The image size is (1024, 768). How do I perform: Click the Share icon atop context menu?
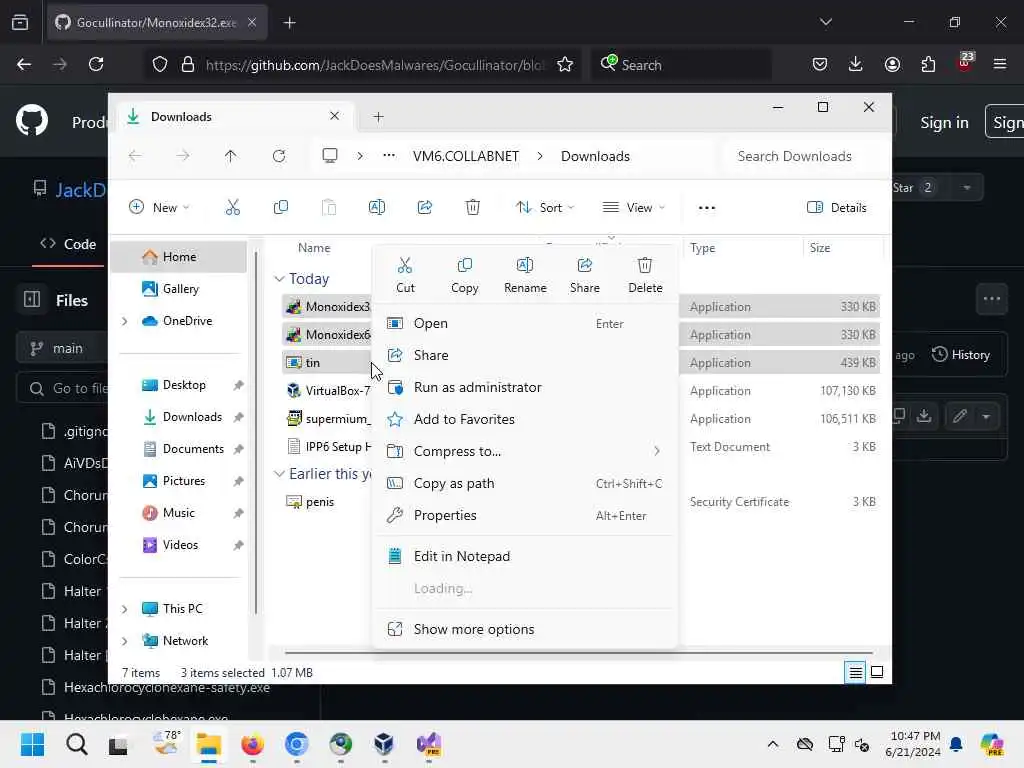584,266
